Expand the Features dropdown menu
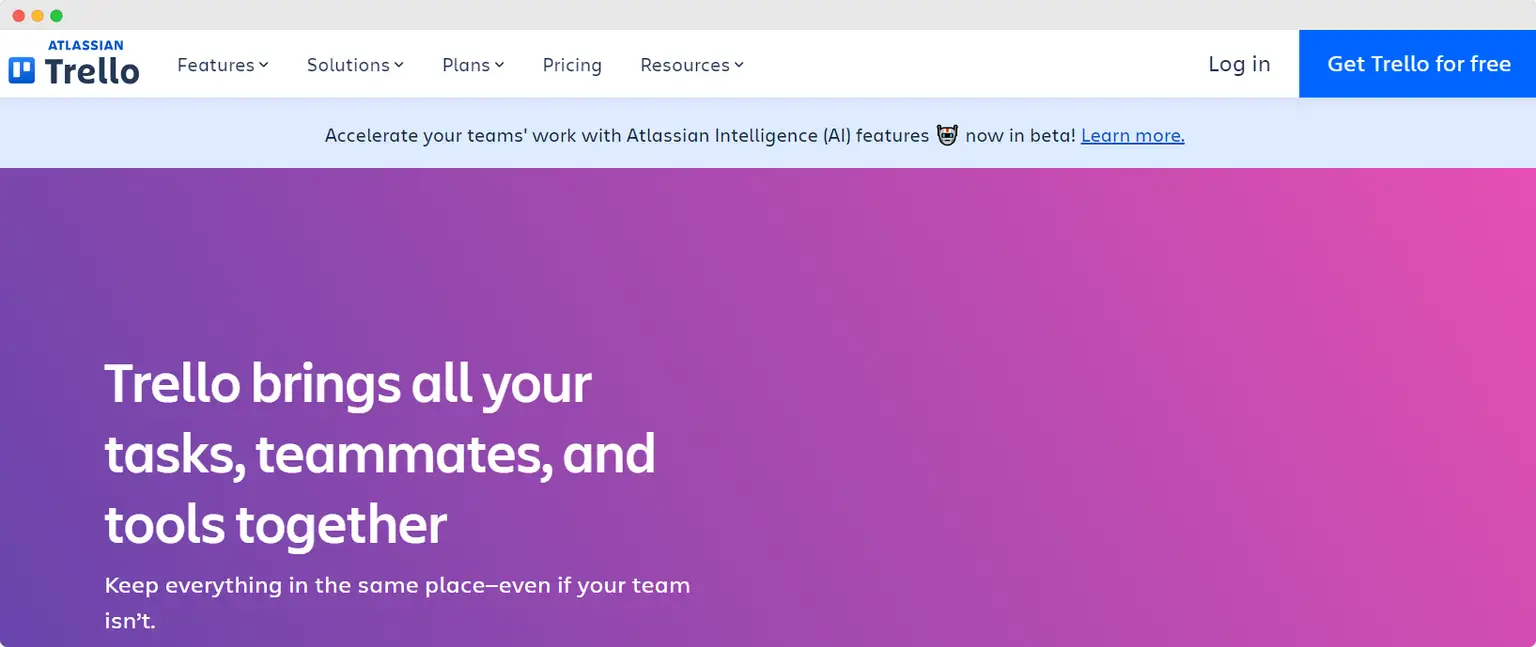1536x647 pixels. [223, 65]
